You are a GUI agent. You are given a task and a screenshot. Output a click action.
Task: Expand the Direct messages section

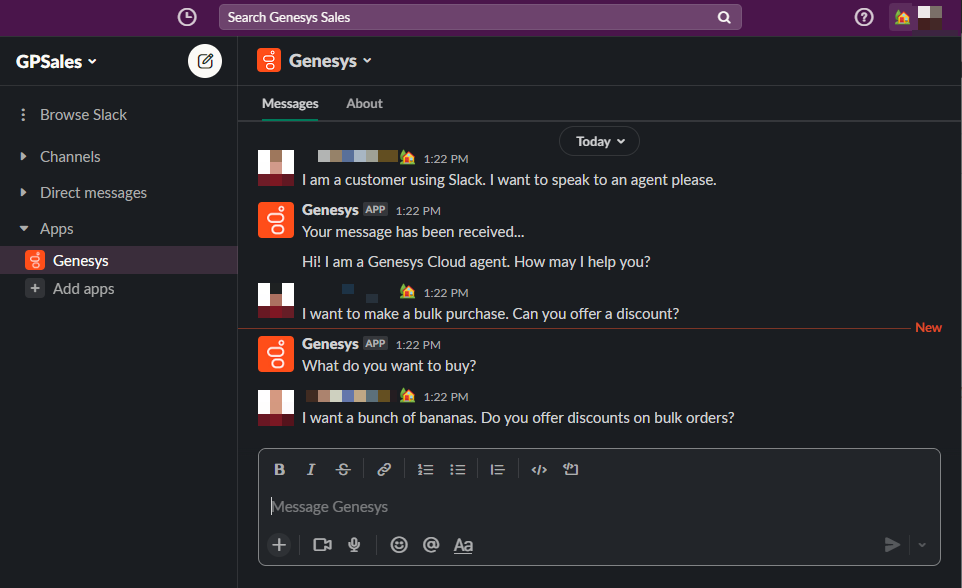(x=93, y=193)
